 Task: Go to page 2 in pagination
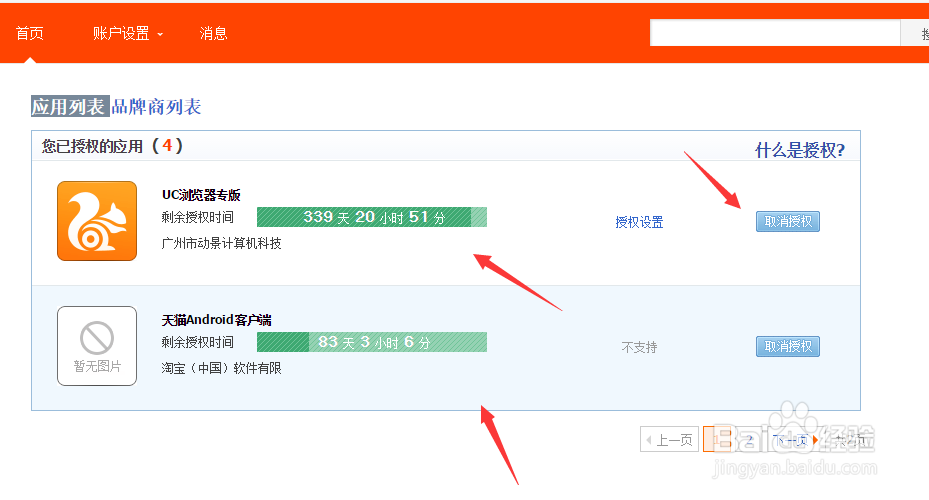[749, 440]
